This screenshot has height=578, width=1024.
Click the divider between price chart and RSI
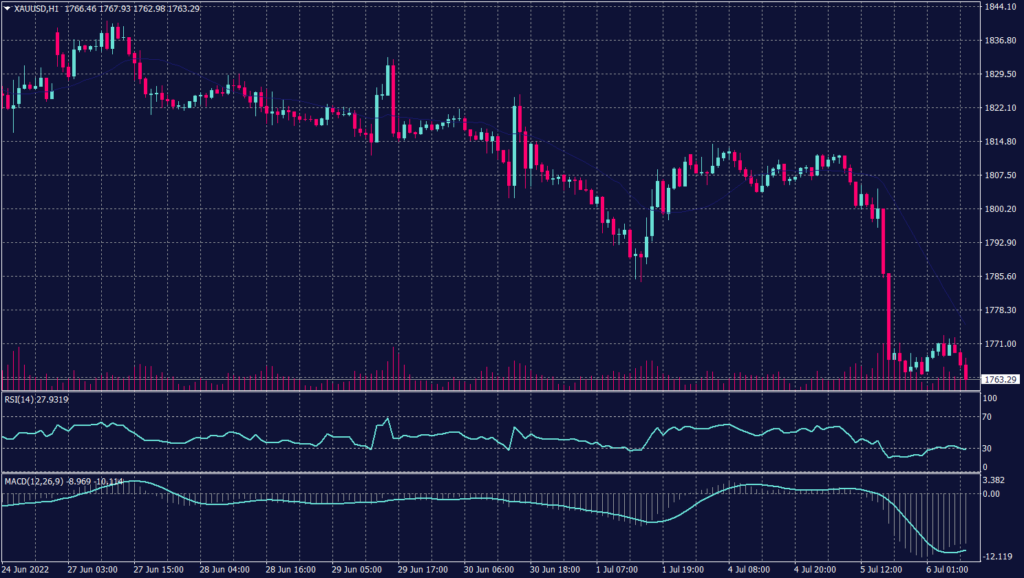[x=490, y=391]
